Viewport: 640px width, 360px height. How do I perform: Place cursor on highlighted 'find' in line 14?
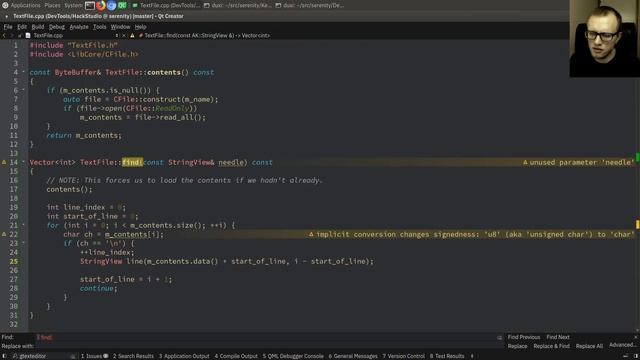pyautogui.click(x=132, y=162)
